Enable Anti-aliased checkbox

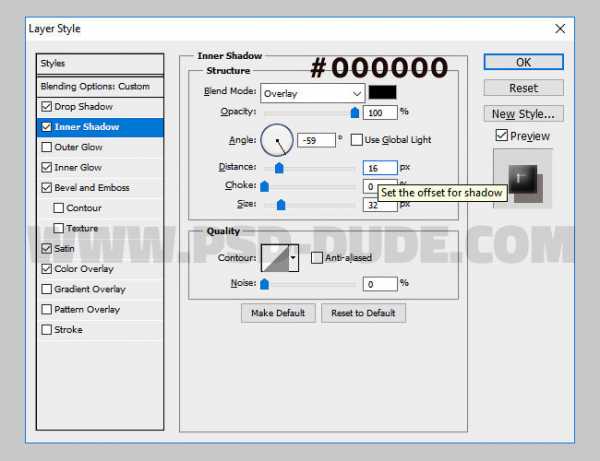[x=317, y=258]
